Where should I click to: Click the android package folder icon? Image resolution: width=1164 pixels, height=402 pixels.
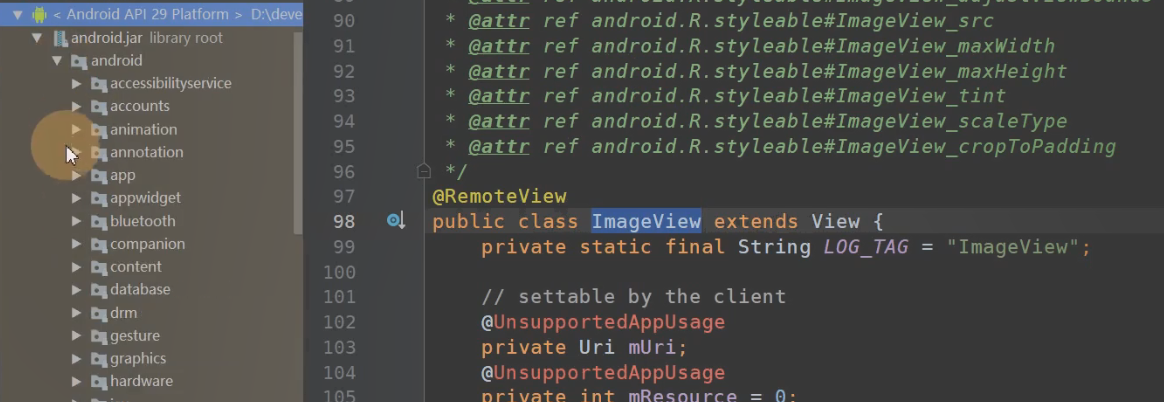(79, 61)
